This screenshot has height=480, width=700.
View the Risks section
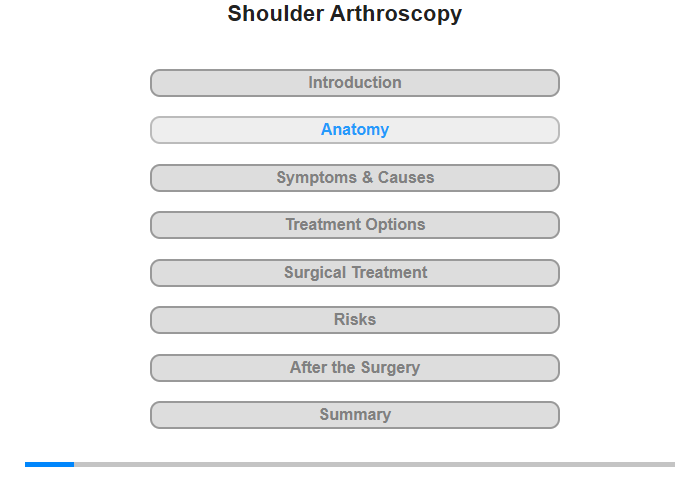click(x=354, y=320)
